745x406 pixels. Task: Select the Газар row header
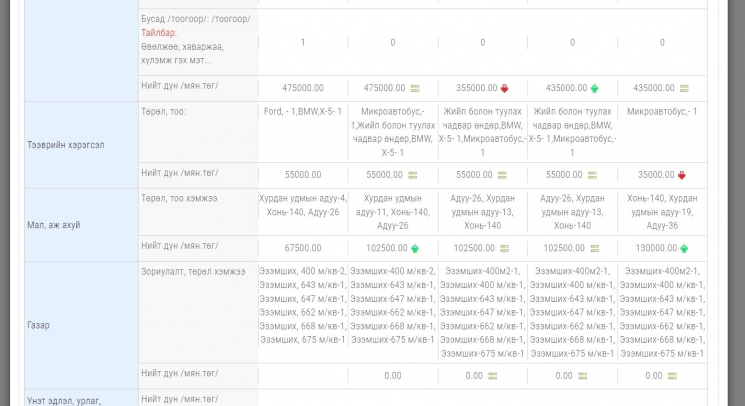click(39, 325)
